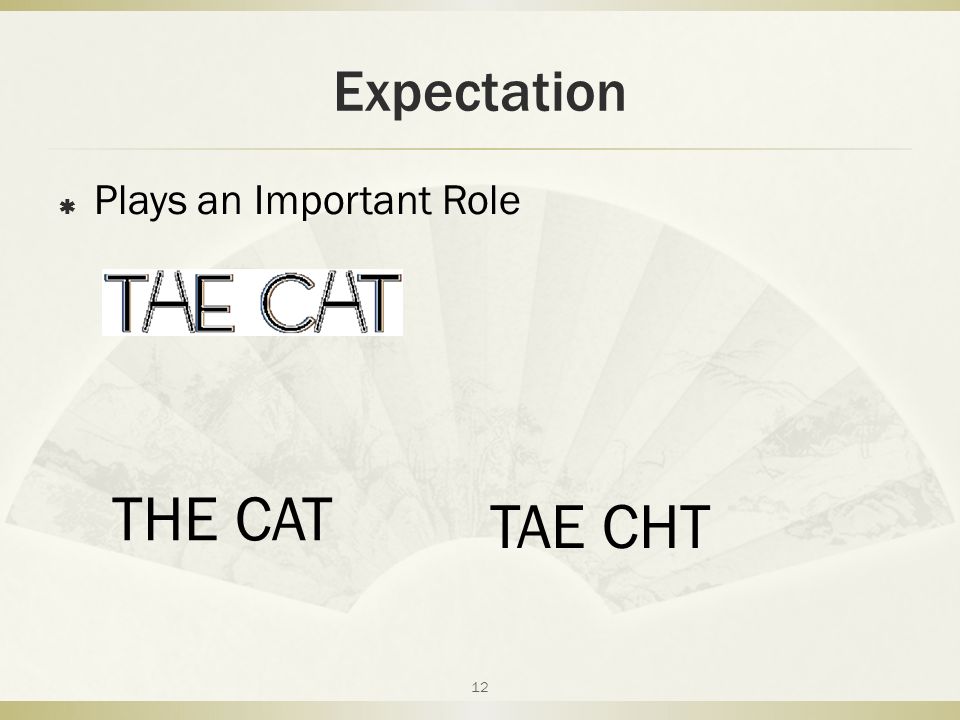Click the first word in the white picture

click(169, 302)
